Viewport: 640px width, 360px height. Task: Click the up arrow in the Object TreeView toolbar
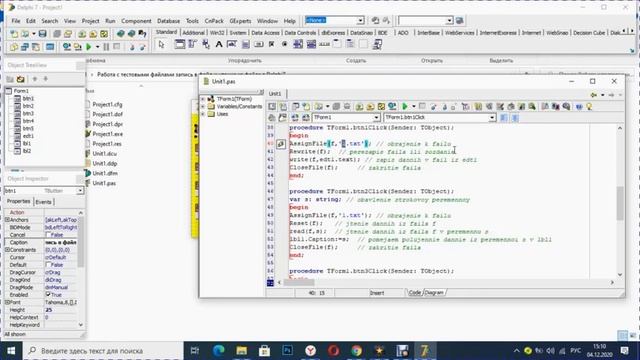[35, 79]
